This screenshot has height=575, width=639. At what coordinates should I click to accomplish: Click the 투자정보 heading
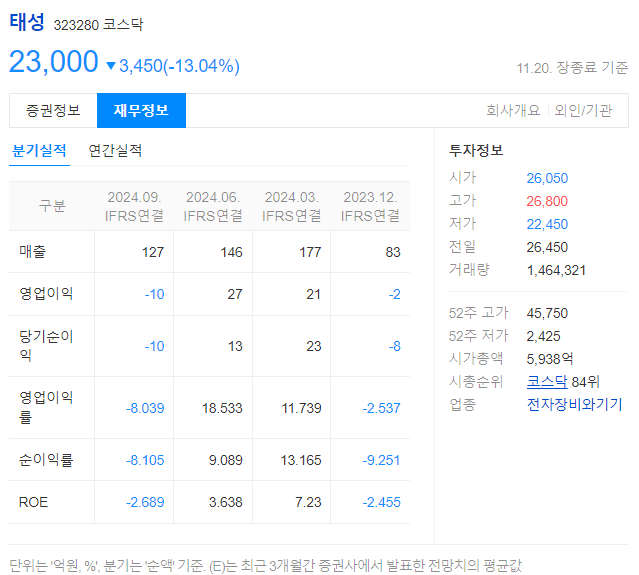pyautogui.click(x=476, y=150)
